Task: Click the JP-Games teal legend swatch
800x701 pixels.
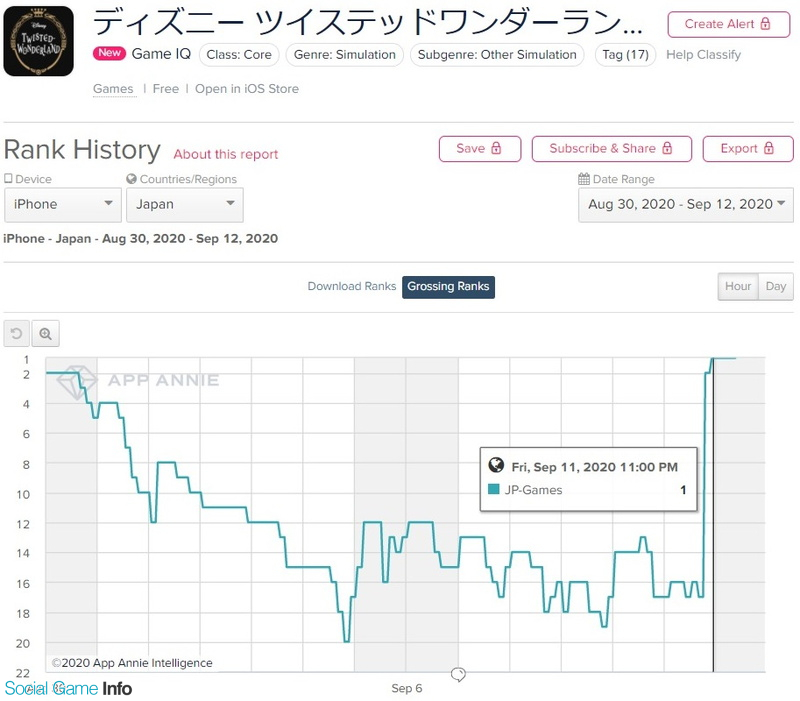Action: point(493,490)
